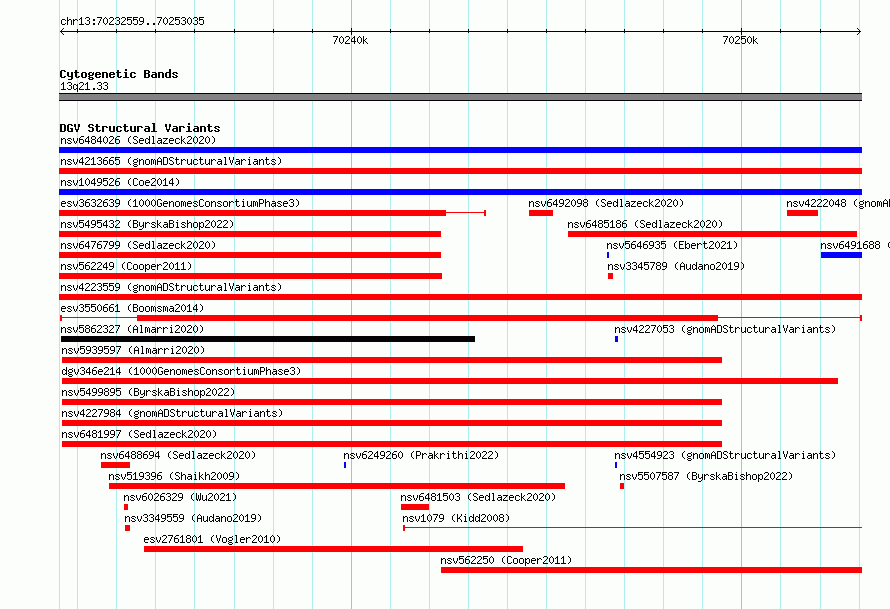The image size is (890, 609).
Task: Click nsv6481997 (Sedlazeck2020) label
Action: click(139, 434)
